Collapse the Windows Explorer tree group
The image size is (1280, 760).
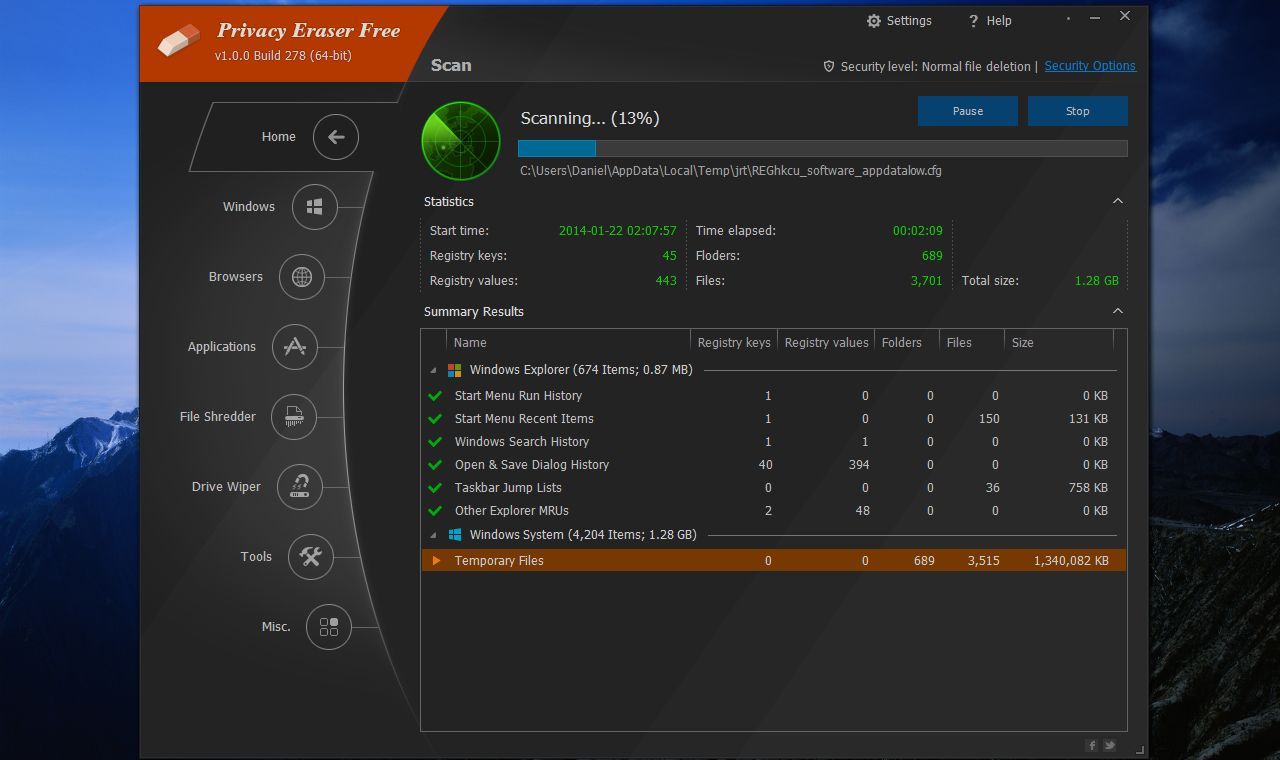[x=434, y=371]
